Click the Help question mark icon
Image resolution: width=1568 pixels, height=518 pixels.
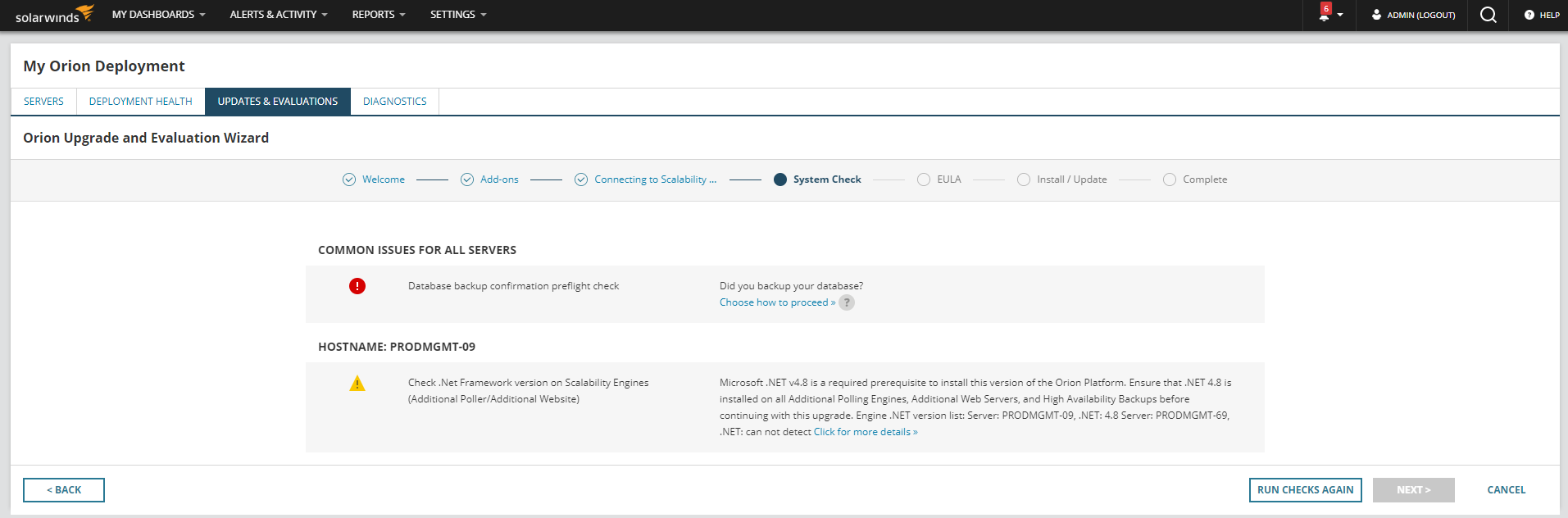pyautogui.click(x=1529, y=15)
